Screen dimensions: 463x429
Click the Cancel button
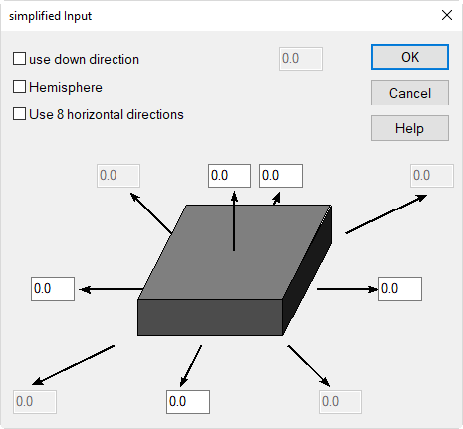tap(410, 93)
